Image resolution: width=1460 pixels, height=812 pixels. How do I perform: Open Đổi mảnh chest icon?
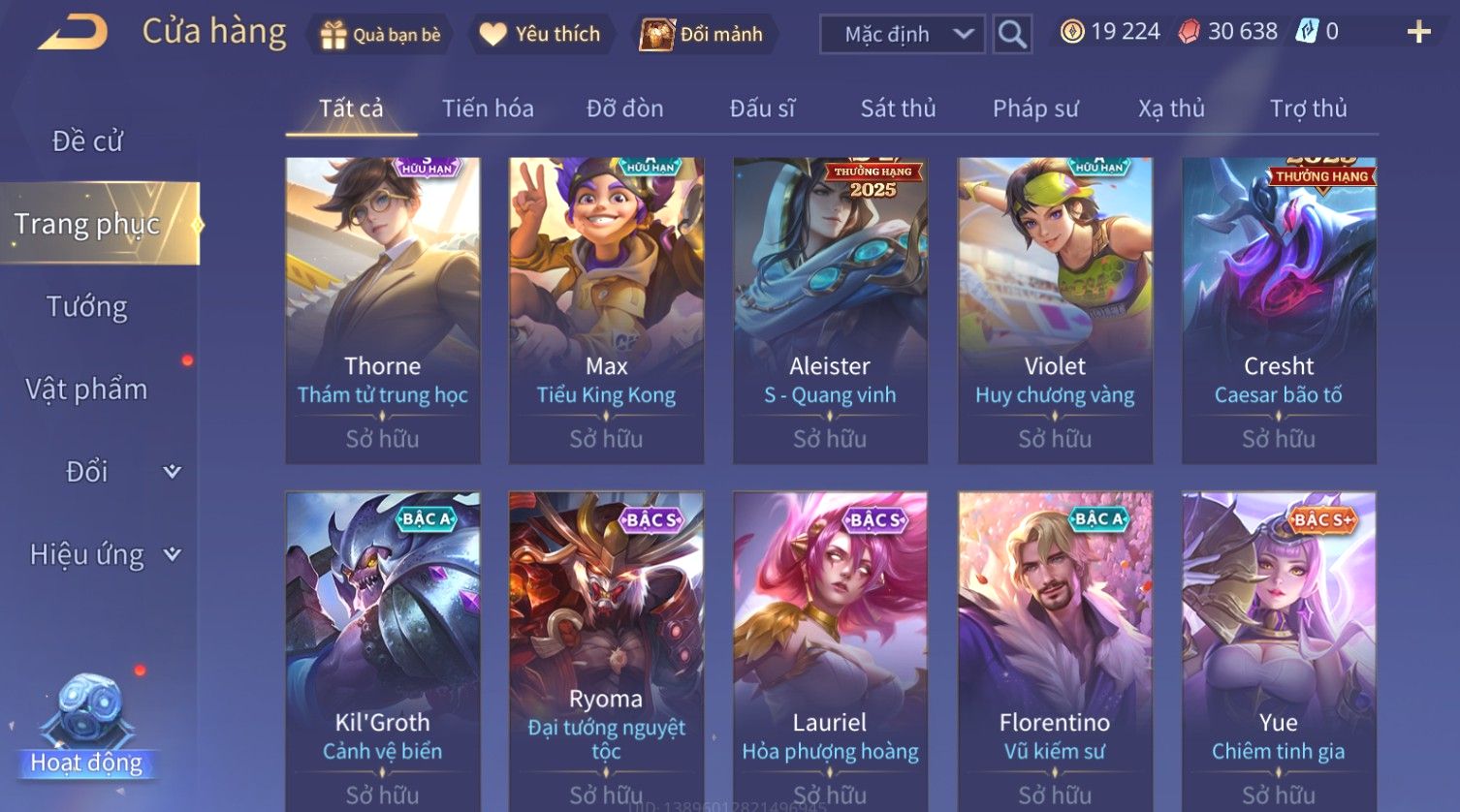[656, 35]
